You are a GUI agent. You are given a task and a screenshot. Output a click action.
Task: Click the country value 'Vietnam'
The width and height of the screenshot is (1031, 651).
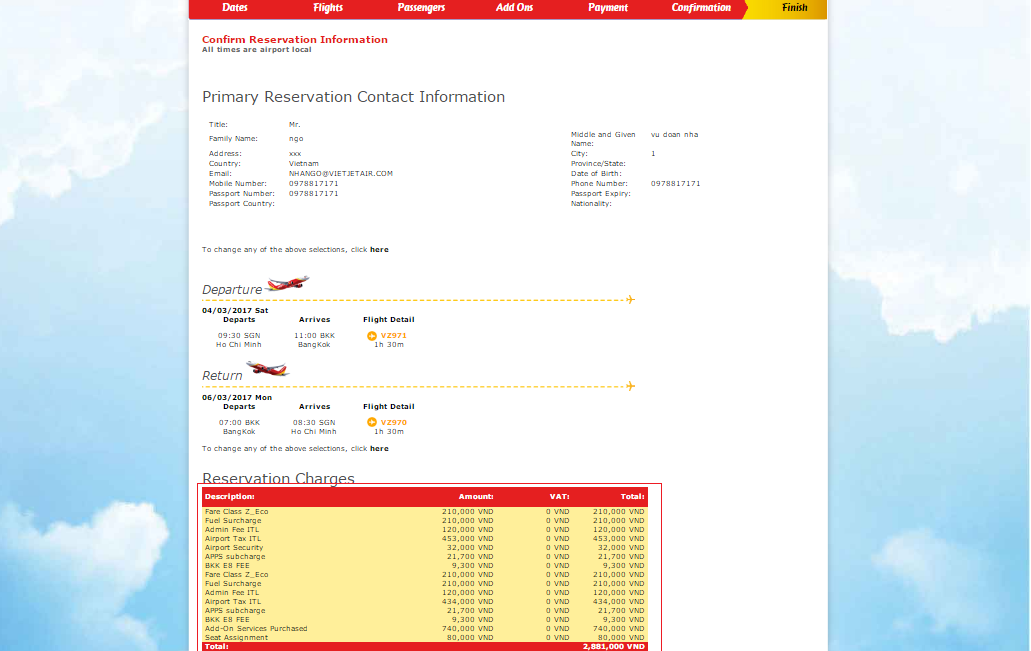pos(304,164)
